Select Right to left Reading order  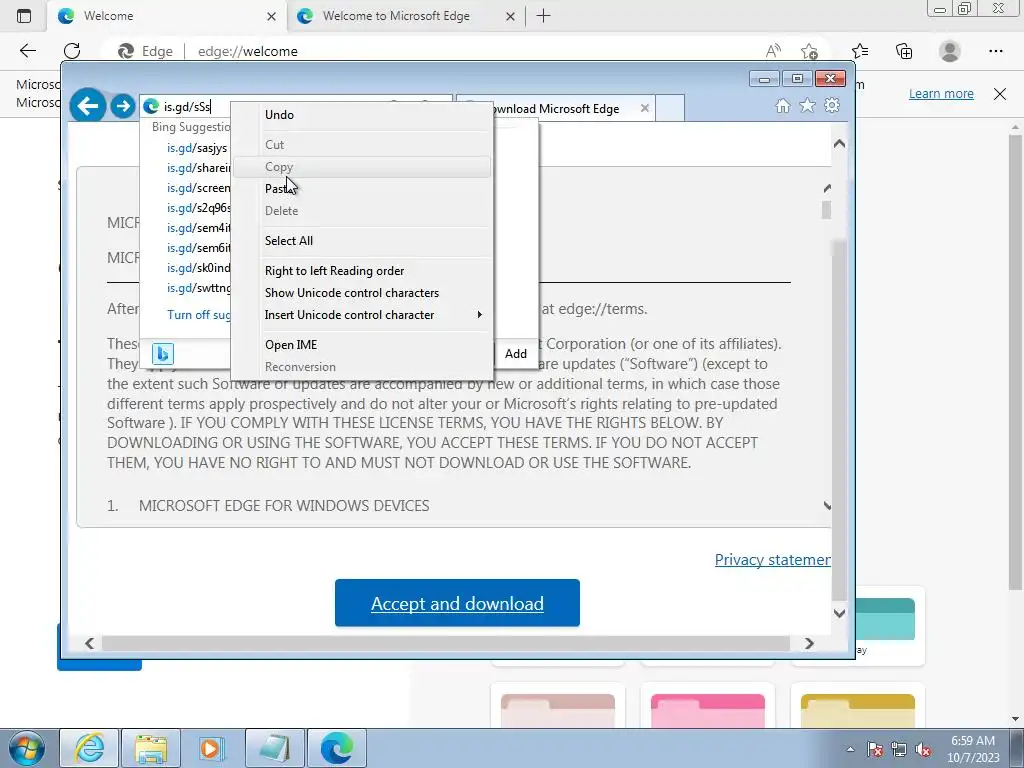coord(362,271)
